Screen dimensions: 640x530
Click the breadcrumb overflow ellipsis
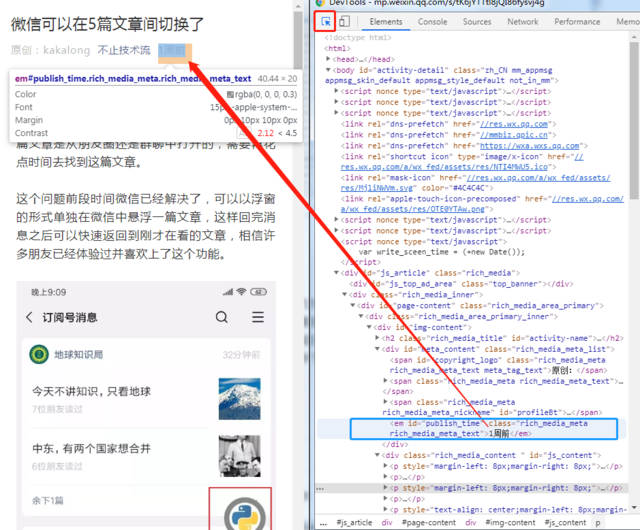(323, 523)
